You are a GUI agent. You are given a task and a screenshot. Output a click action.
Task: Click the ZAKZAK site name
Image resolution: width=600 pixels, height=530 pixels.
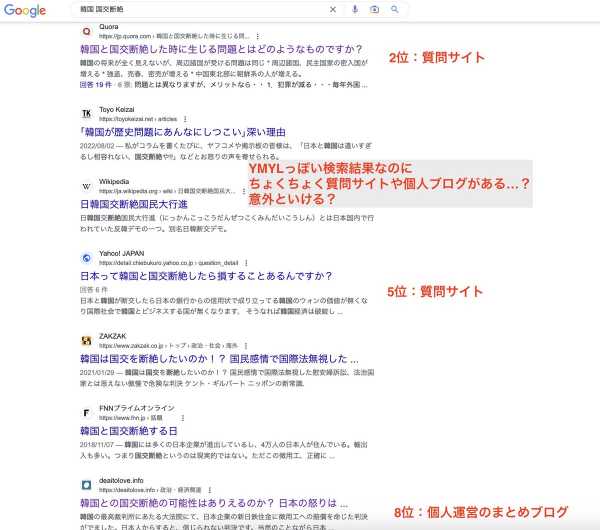tap(112, 336)
